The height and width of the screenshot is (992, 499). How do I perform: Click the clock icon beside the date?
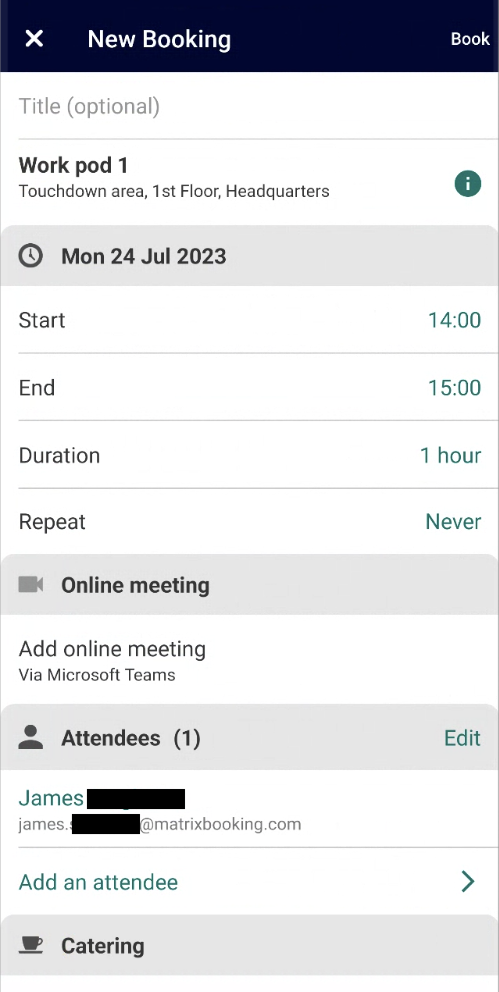click(x=30, y=256)
